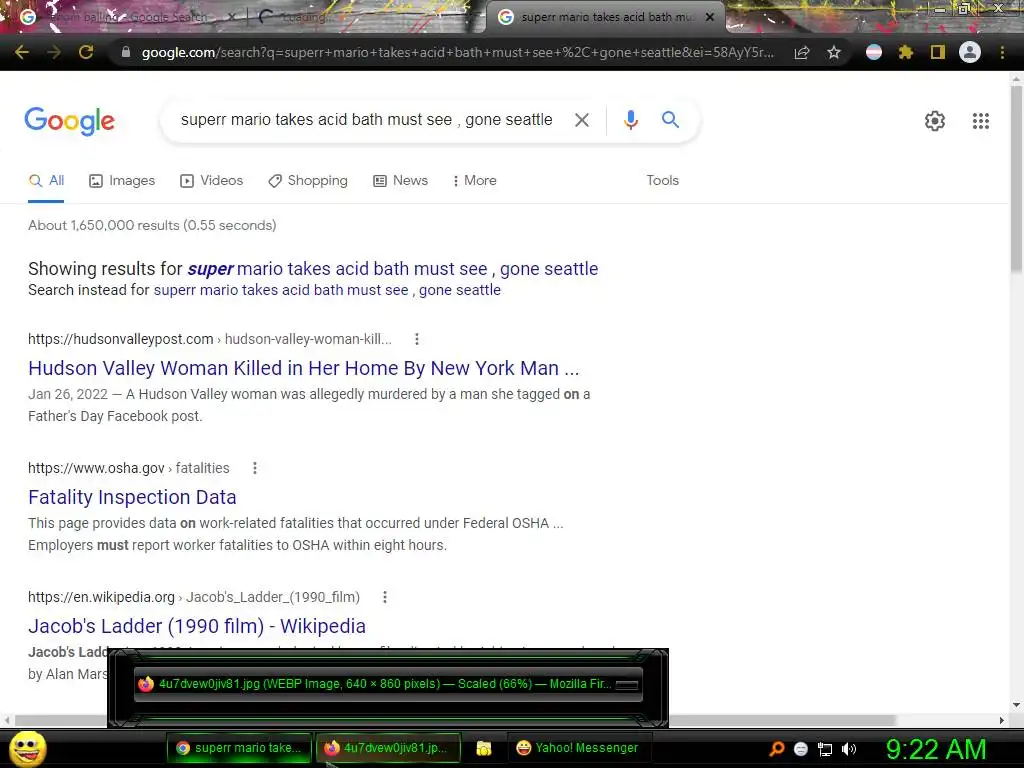Click the browser address bar URL
Image resolution: width=1024 pixels, height=768 pixels.
click(x=457, y=52)
